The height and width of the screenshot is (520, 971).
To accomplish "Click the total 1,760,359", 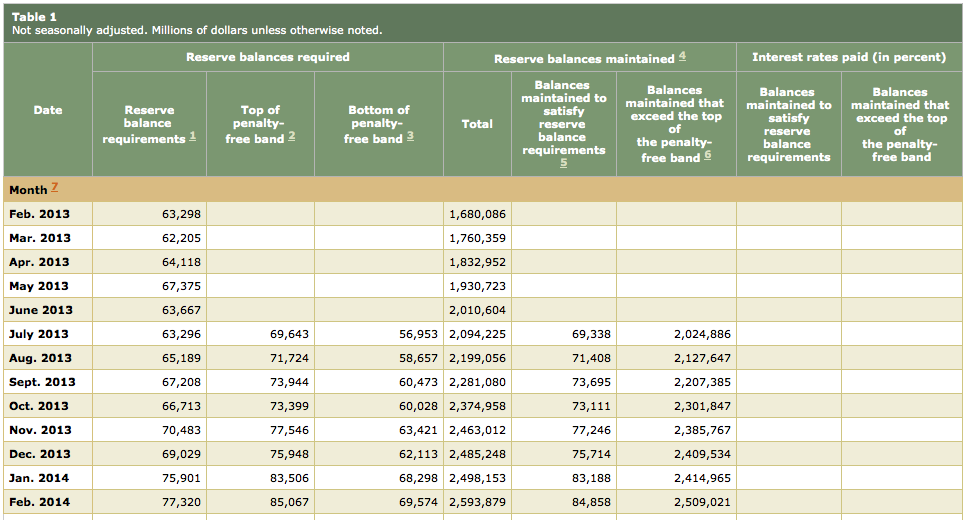I will (477, 238).
